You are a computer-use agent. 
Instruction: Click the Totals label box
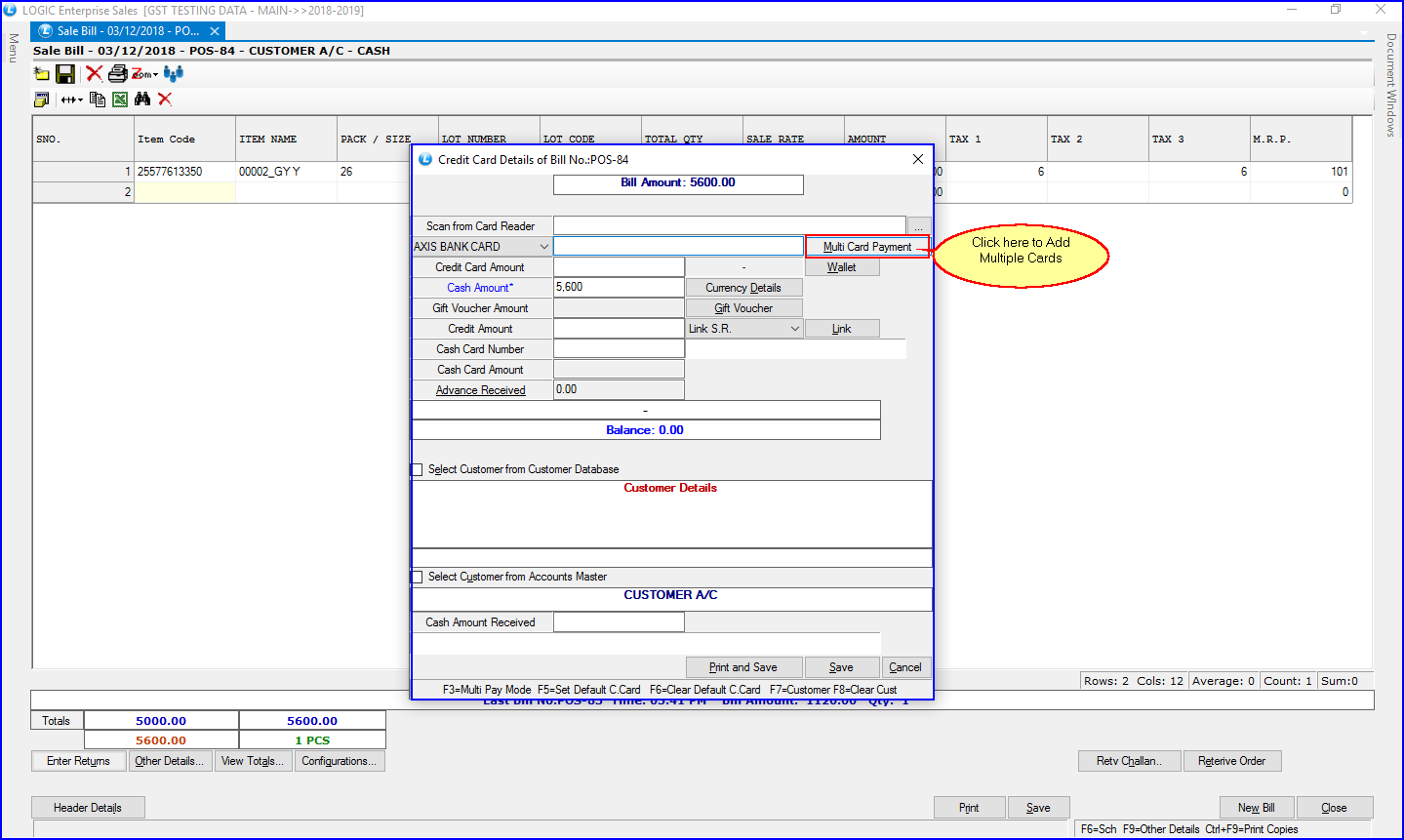[x=57, y=721]
